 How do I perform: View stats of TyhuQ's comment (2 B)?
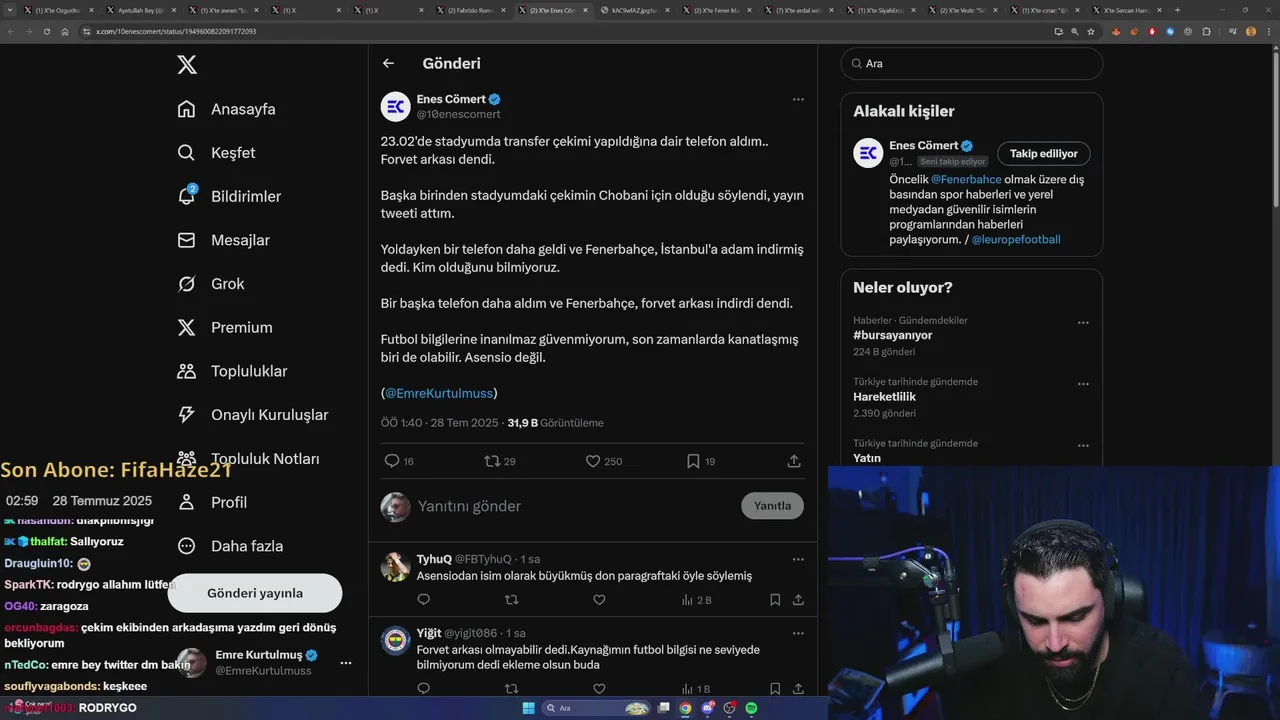coord(696,600)
